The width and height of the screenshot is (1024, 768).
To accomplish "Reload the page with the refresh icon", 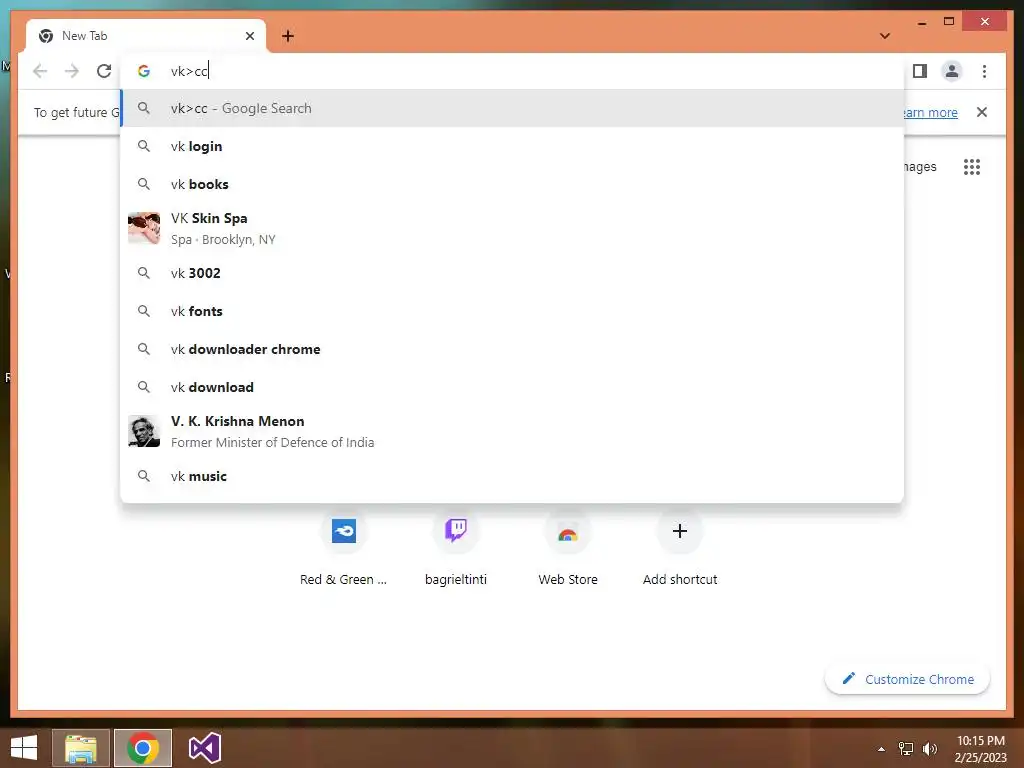I will coord(104,71).
